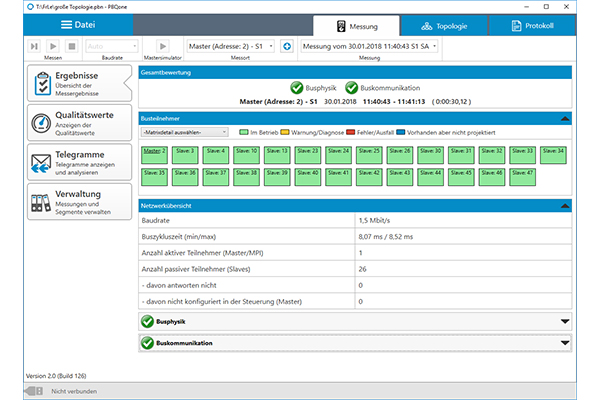Select the Slave 4 participant tile

pyautogui.click(x=216, y=155)
